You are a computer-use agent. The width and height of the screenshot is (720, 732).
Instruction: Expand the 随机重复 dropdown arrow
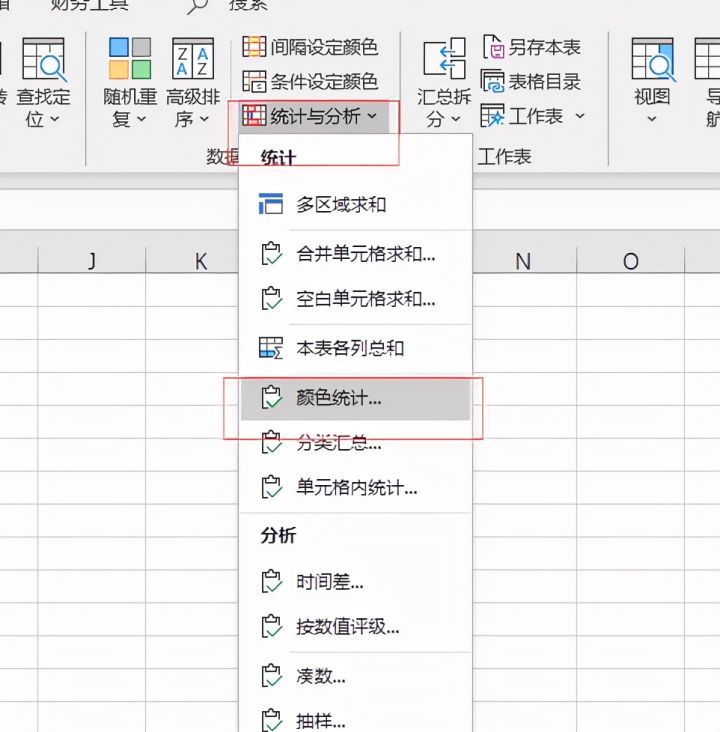pos(141,119)
